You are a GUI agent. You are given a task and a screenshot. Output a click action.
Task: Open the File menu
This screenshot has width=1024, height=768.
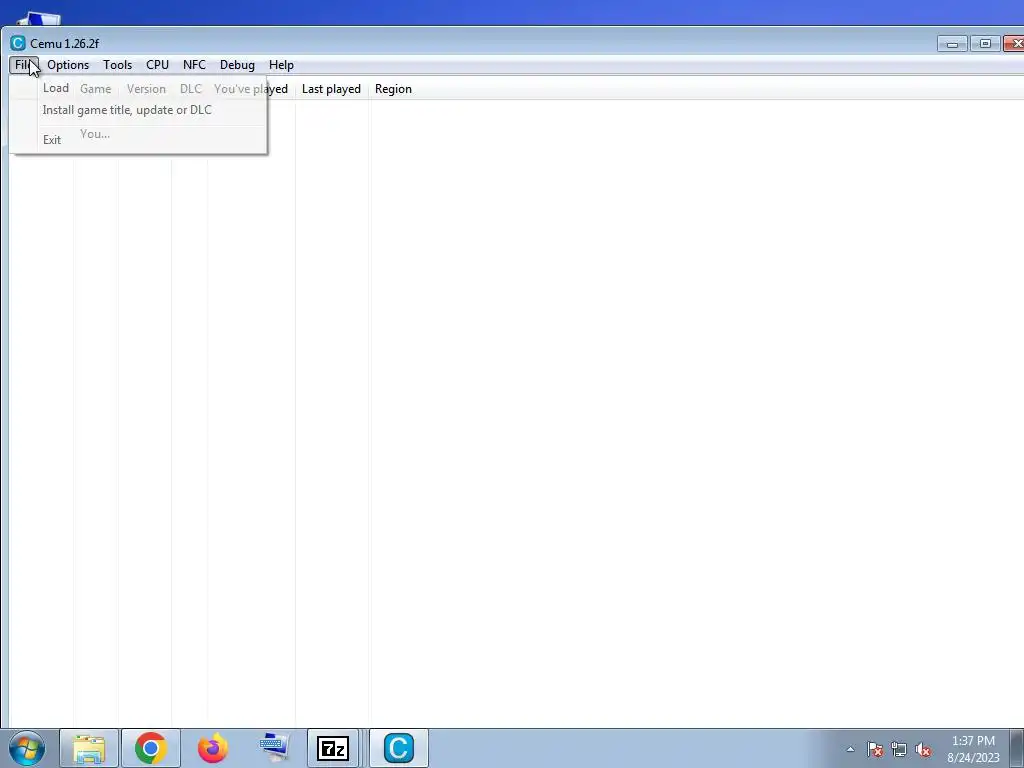coord(24,65)
